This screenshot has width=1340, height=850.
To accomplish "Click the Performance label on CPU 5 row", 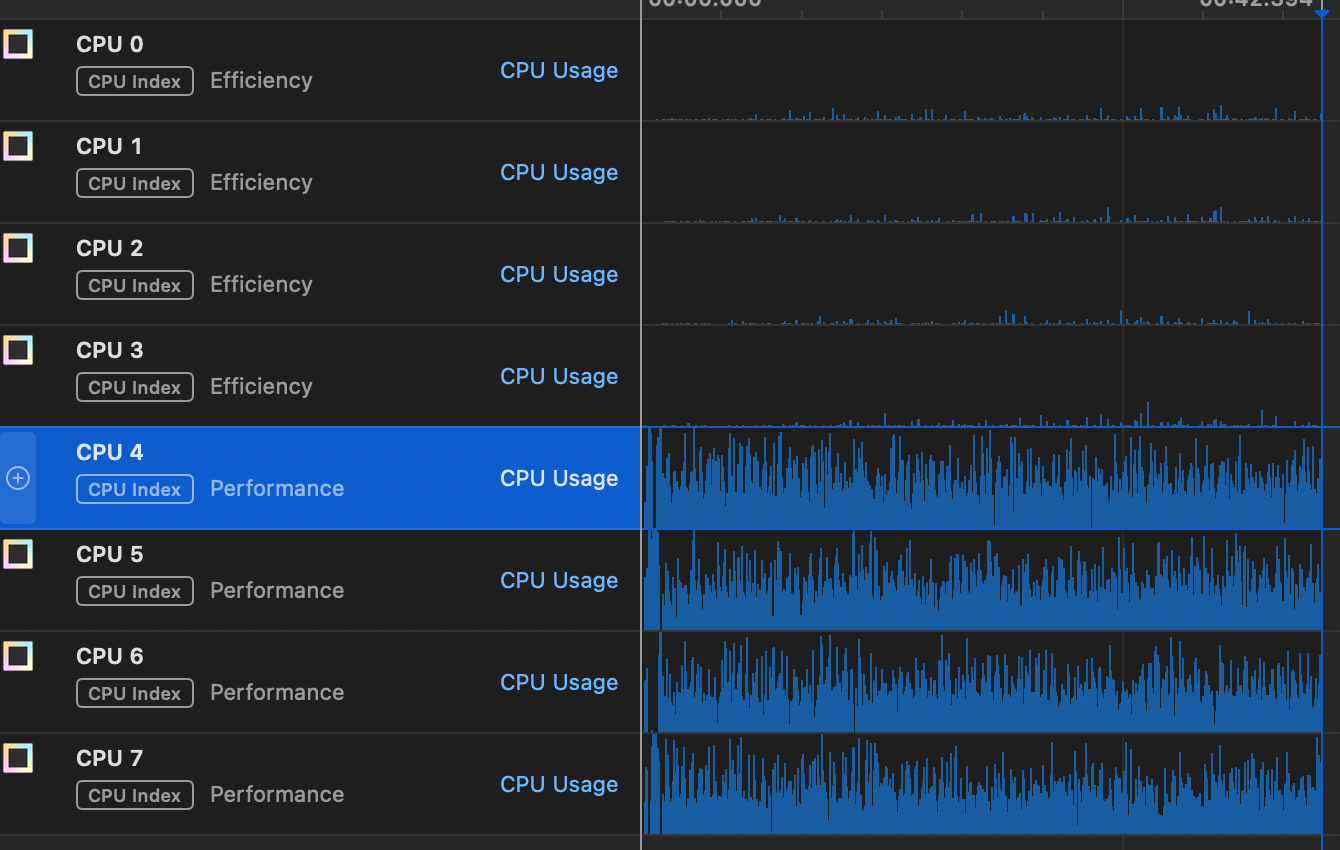I will (x=277, y=591).
